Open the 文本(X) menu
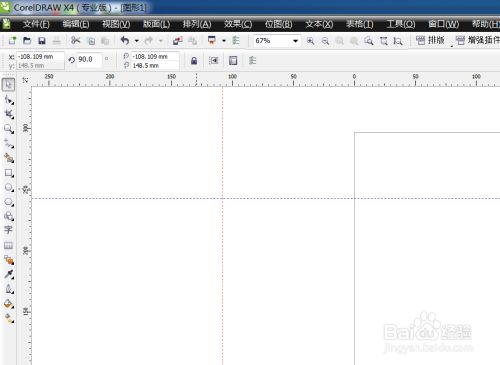Viewport: 500px width, 365px height. point(319,24)
